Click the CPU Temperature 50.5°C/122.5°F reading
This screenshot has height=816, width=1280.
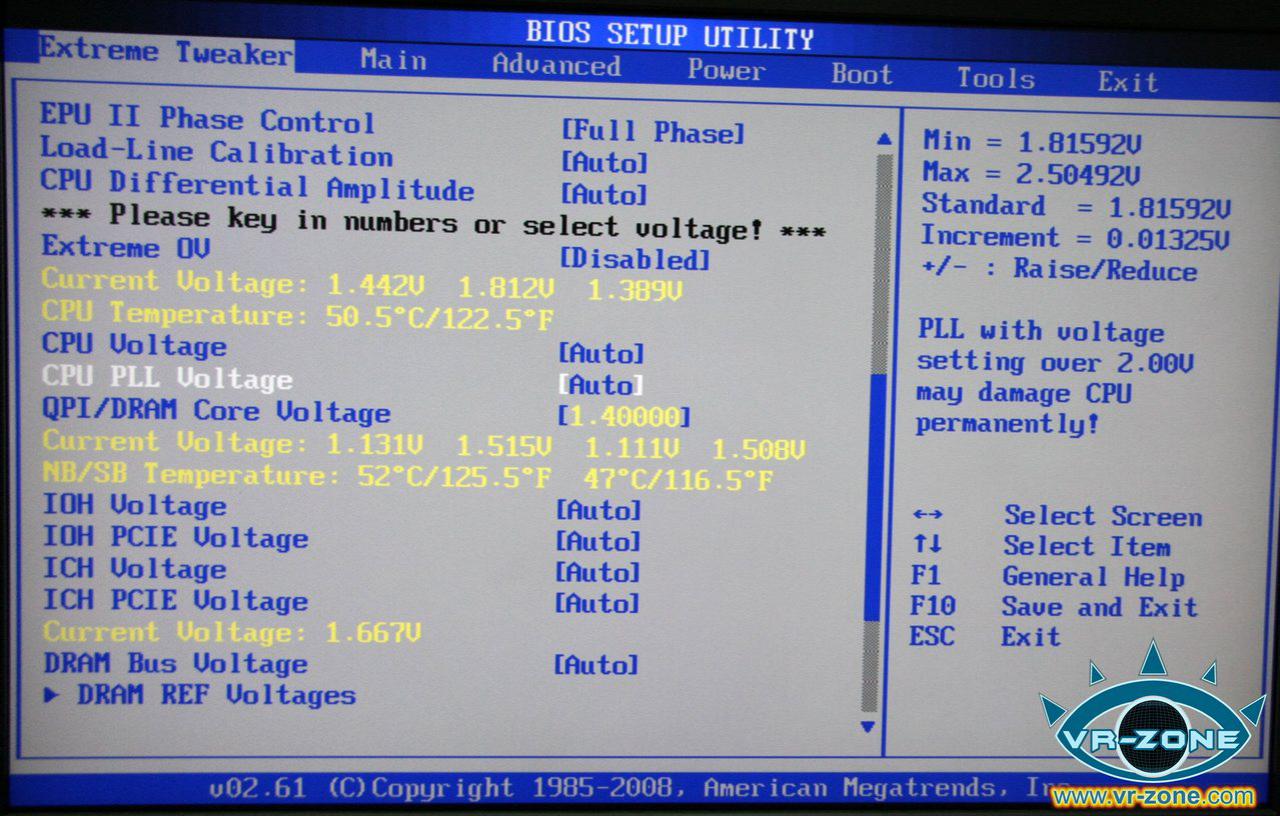[298, 315]
